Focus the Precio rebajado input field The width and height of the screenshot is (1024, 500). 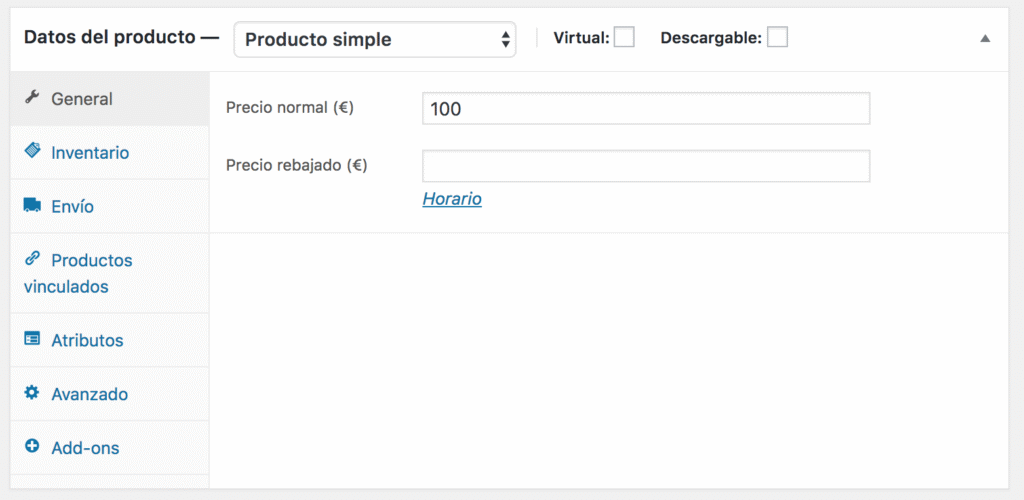pyautogui.click(x=646, y=166)
